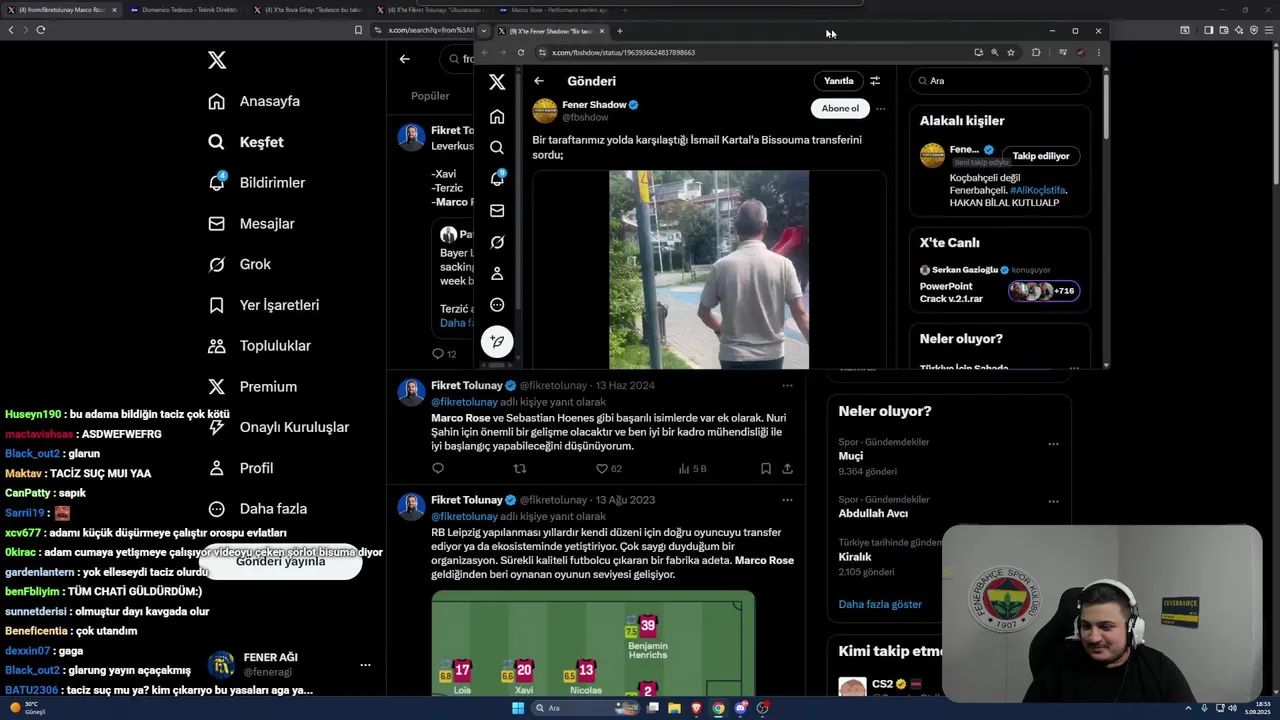The height and width of the screenshot is (720, 1280).
Task: Open messages envelope in front window sidebar
Action: (x=497, y=211)
